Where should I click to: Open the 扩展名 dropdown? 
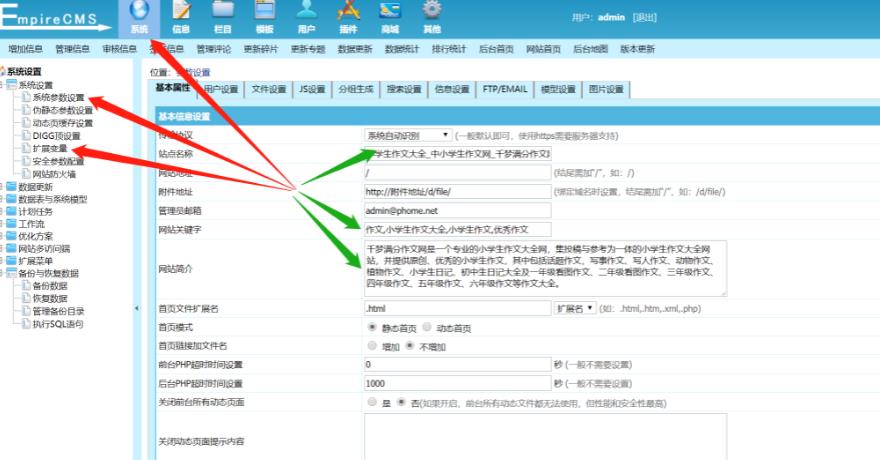574,309
